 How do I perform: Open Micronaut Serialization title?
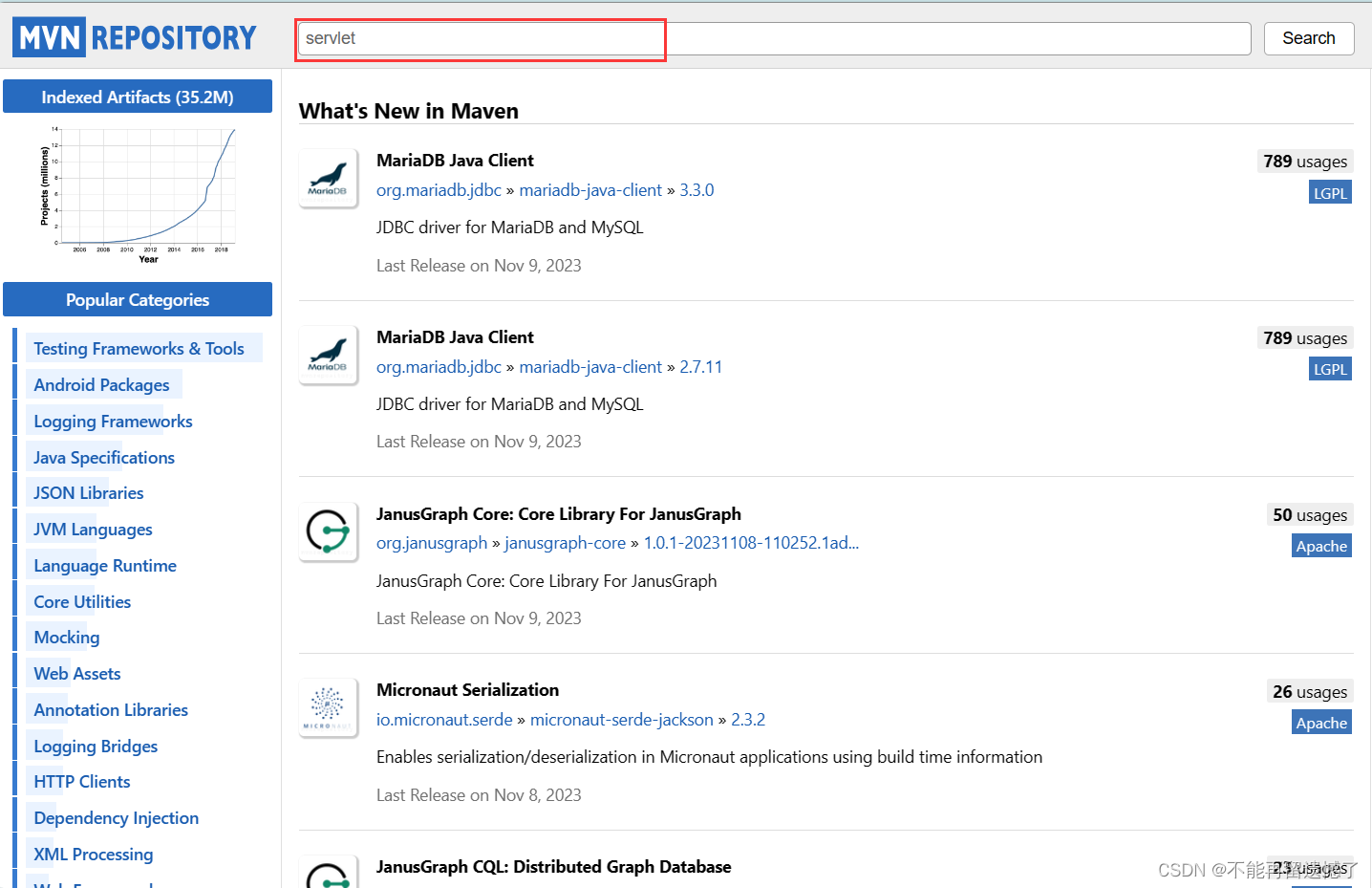(x=467, y=690)
